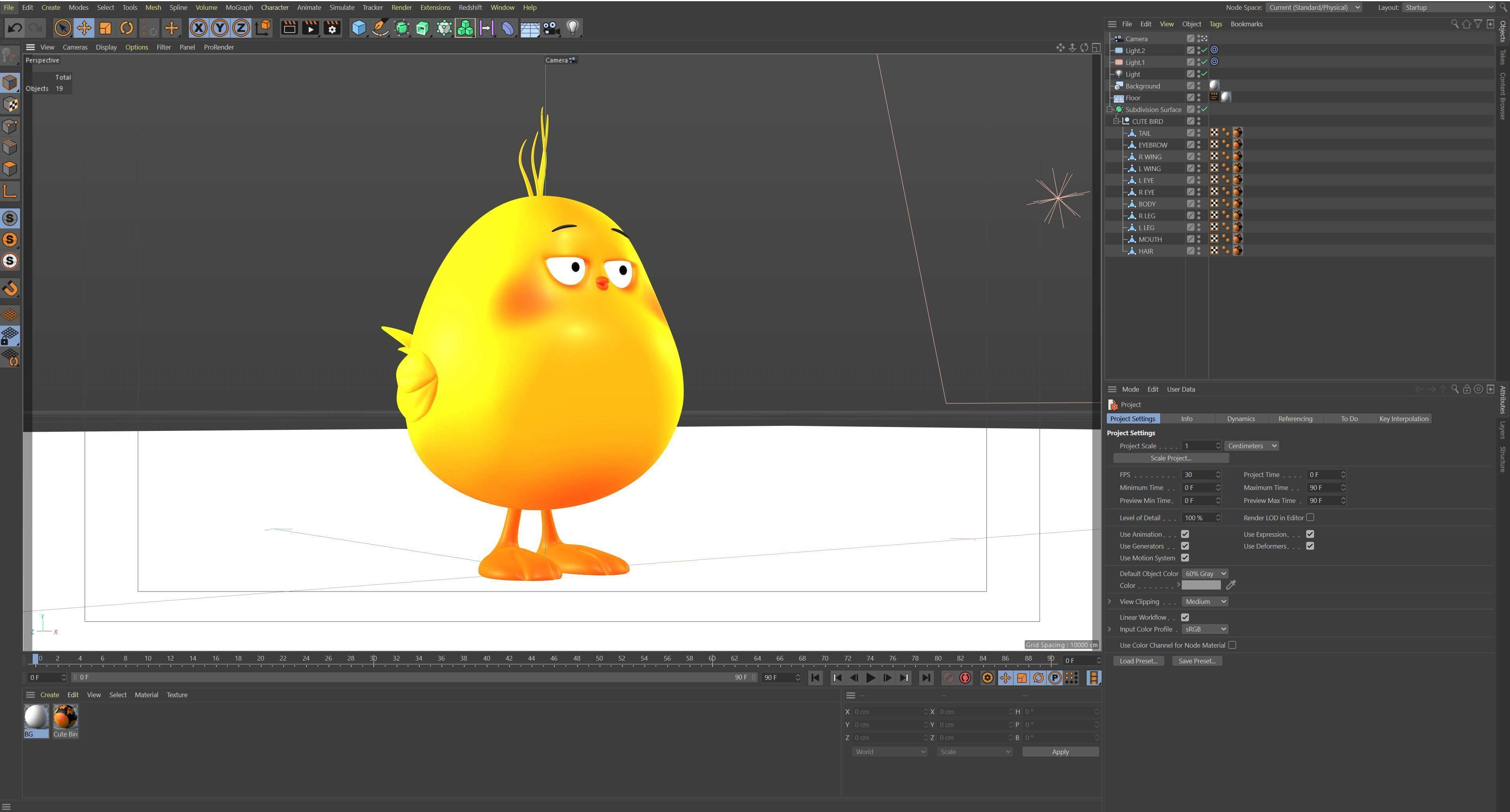Add a Light object from toolbar

pyautogui.click(x=573, y=28)
